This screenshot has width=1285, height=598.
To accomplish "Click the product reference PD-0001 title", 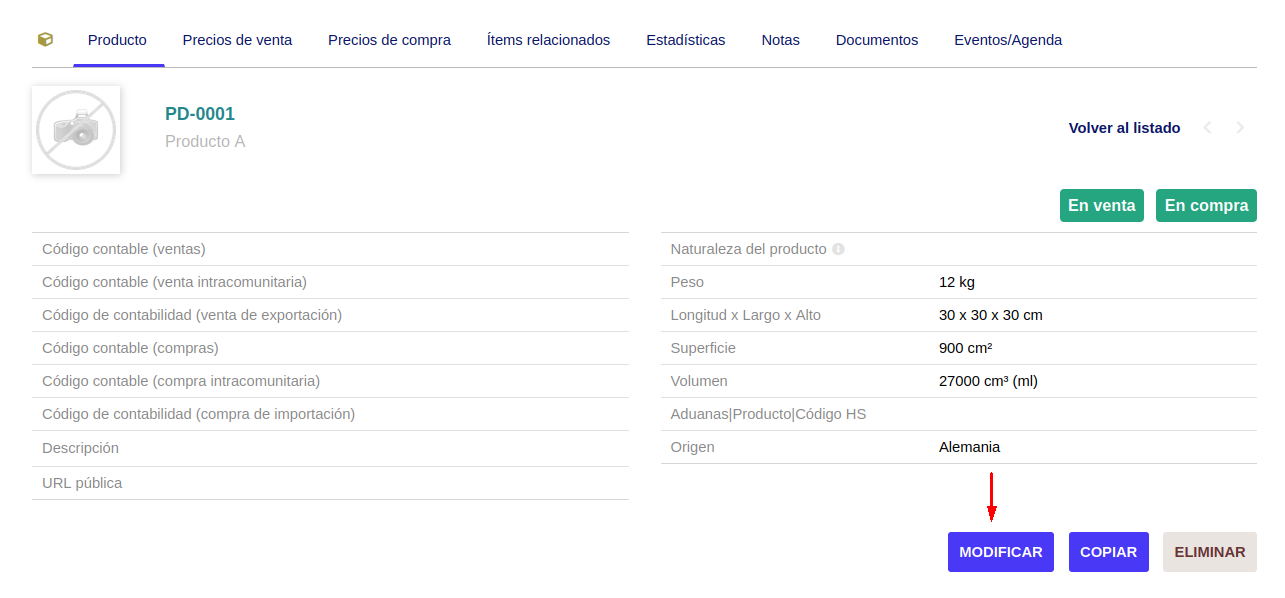I will (200, 113).
